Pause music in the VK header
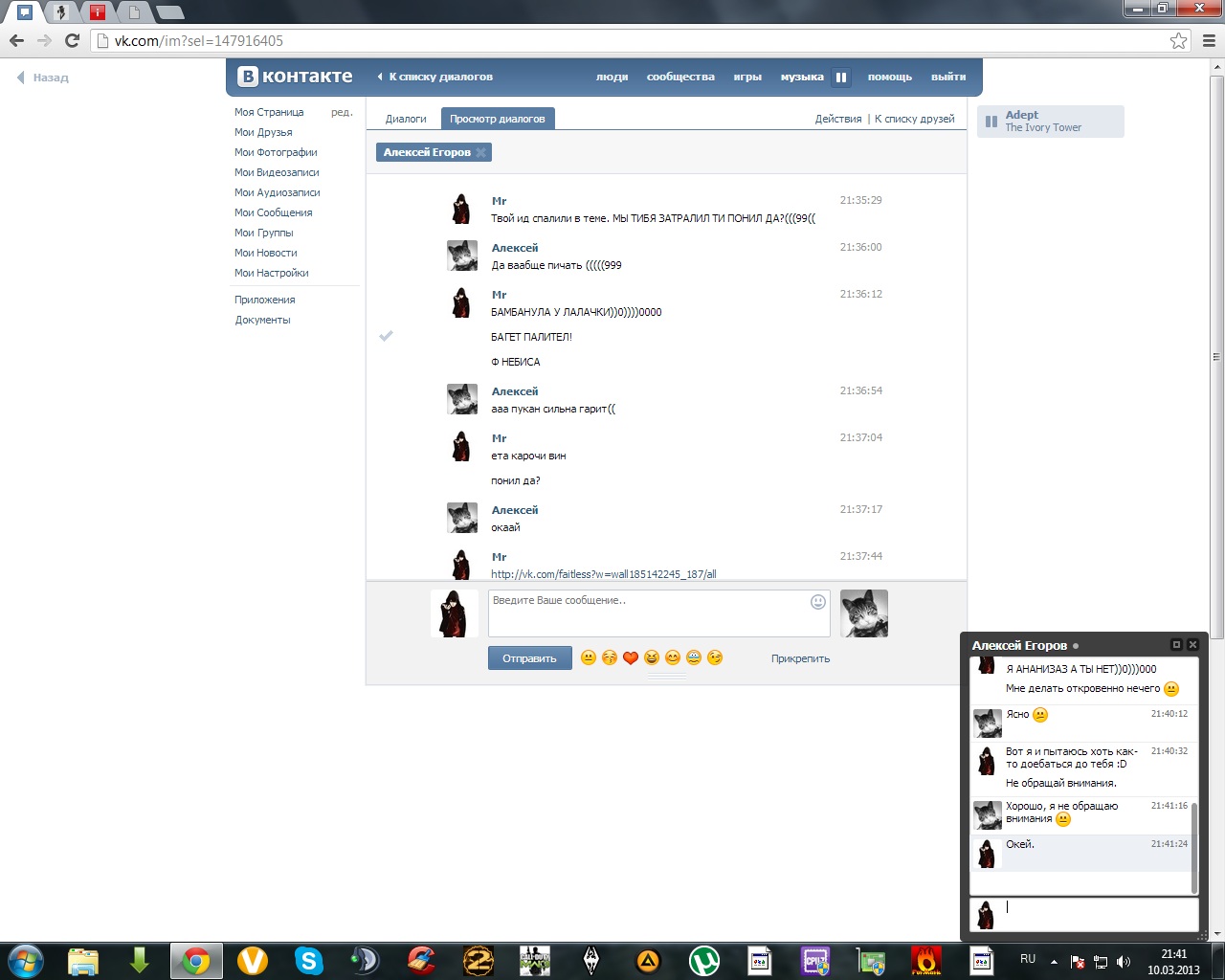Image resolution: width=1225 pixels, height=980 pixels. pyautogui.click(x=841, y=78)
